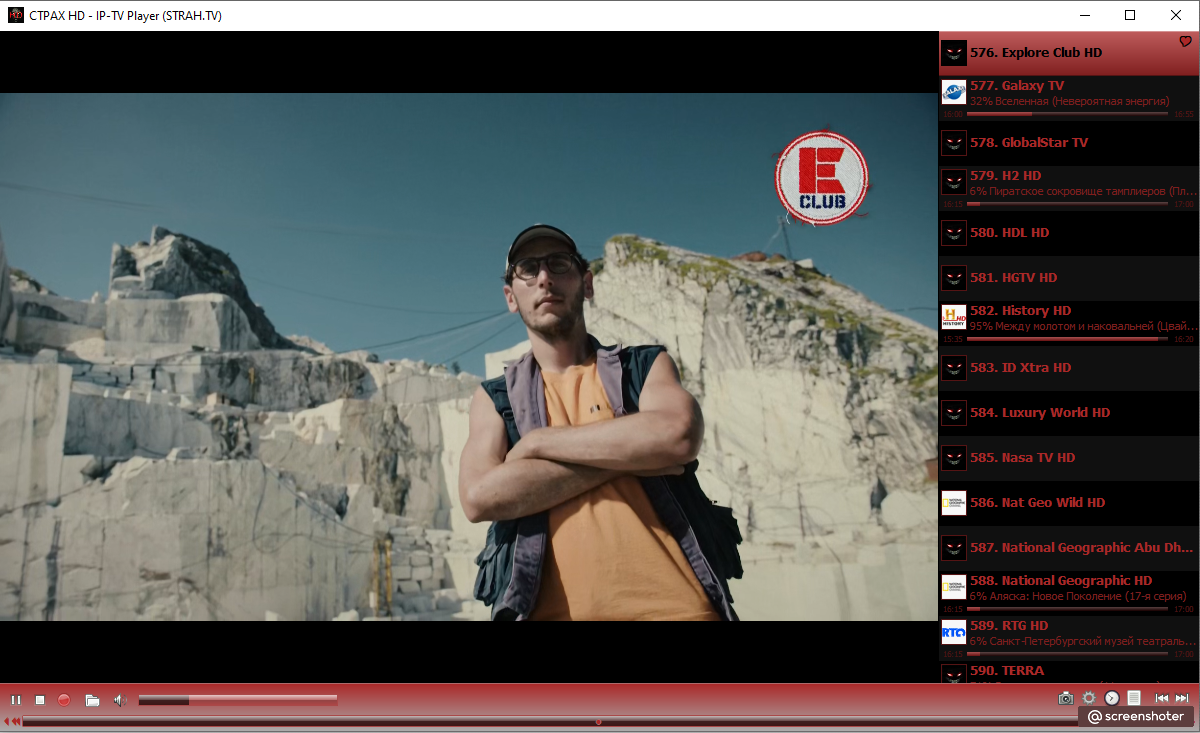1200x733 pixels.
Task: Open channel 578. GlobalStar TV
Action: [1069, 143]
